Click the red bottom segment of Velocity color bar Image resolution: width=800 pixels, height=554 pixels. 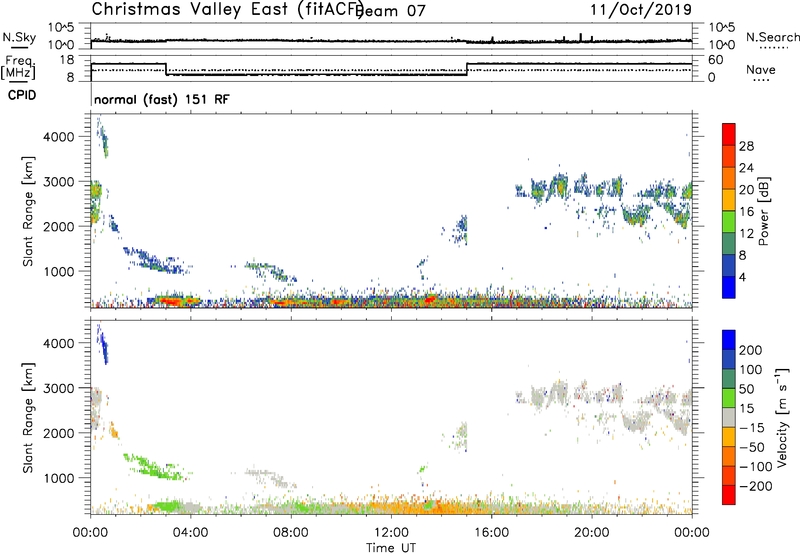pyautogui.click(x=729, y=495)
